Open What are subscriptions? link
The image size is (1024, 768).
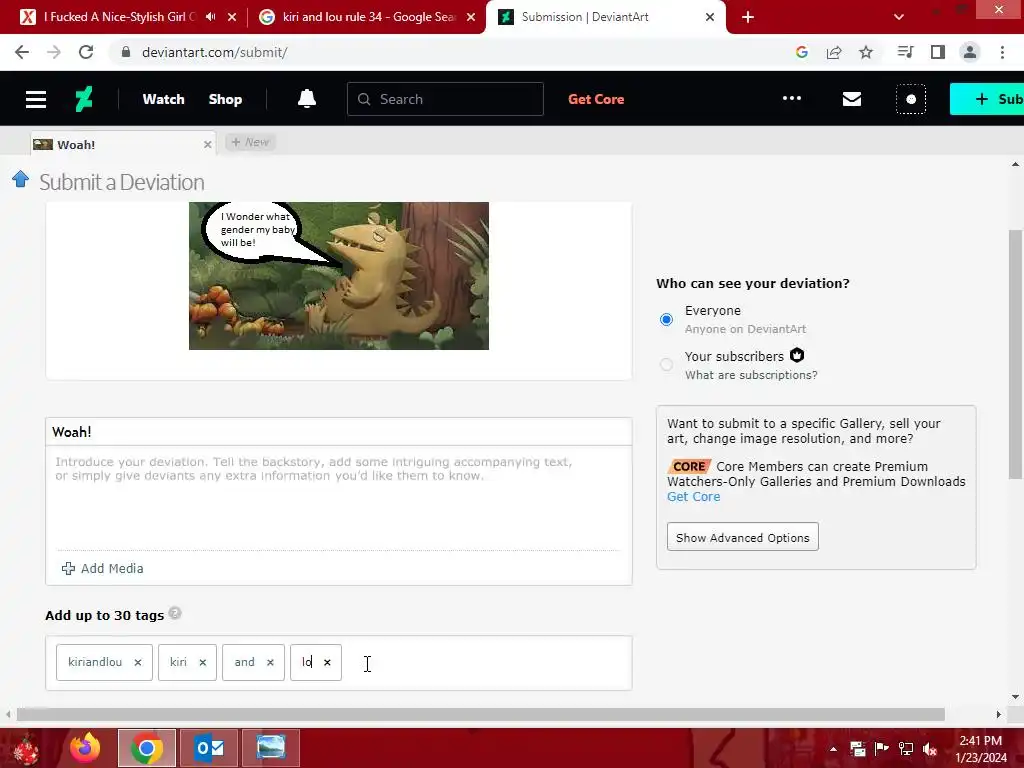coord(751,375)
